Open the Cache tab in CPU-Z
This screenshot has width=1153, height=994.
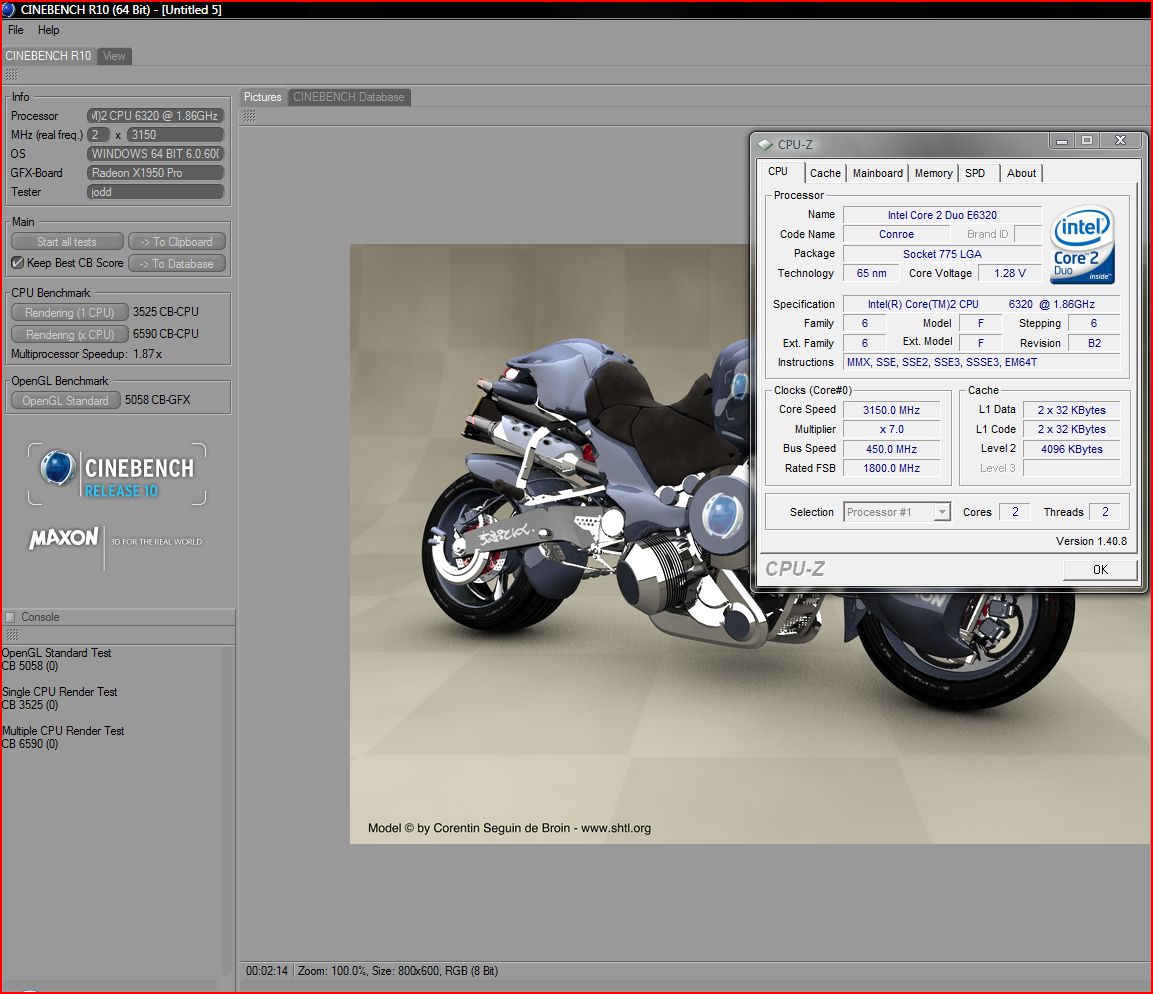tap(825, 173)
